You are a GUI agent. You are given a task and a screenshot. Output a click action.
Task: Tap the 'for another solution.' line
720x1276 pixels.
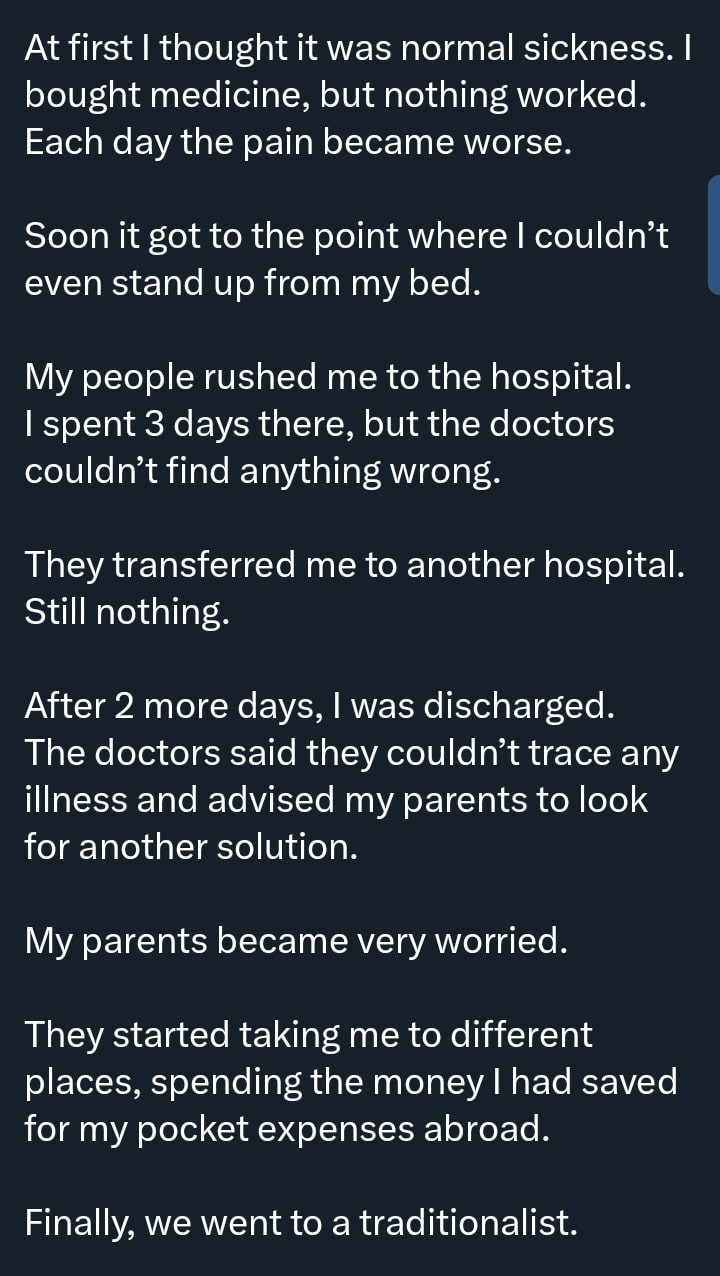(191, 847)
